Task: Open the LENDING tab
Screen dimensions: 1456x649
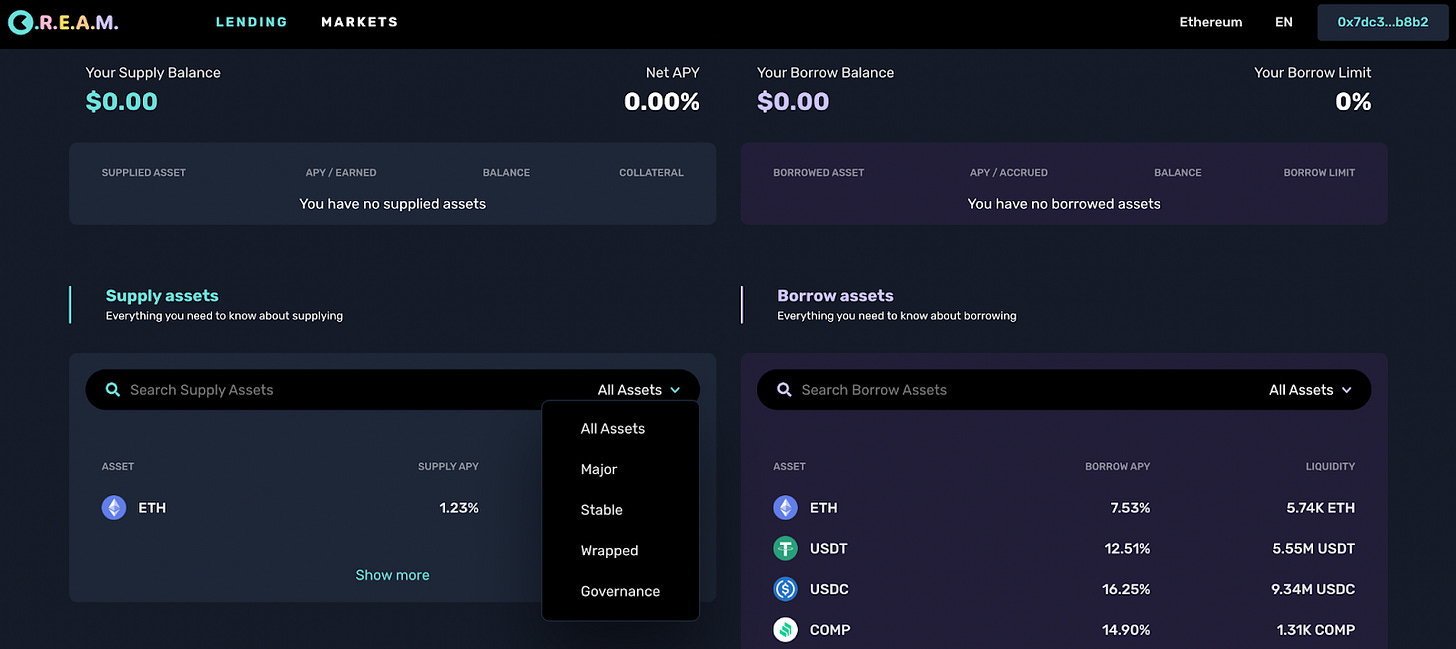Action: click(252, 22)
